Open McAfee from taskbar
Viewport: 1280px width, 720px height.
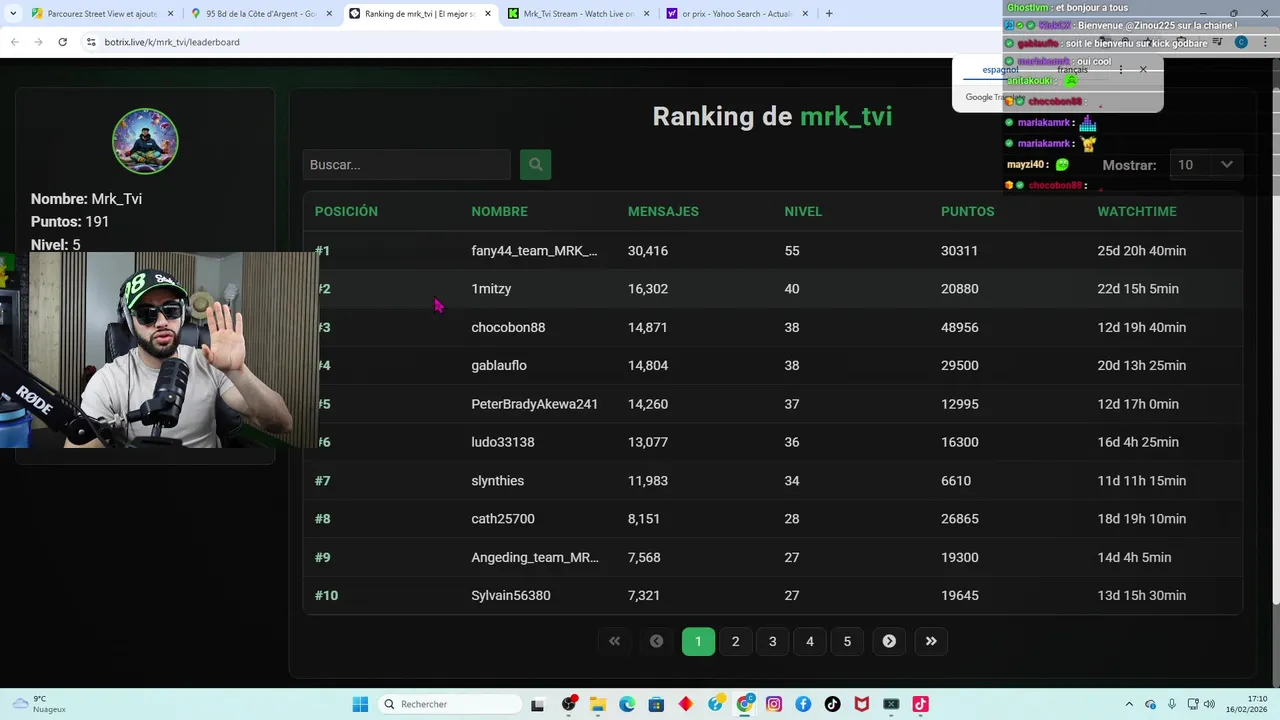pos(862,704)
